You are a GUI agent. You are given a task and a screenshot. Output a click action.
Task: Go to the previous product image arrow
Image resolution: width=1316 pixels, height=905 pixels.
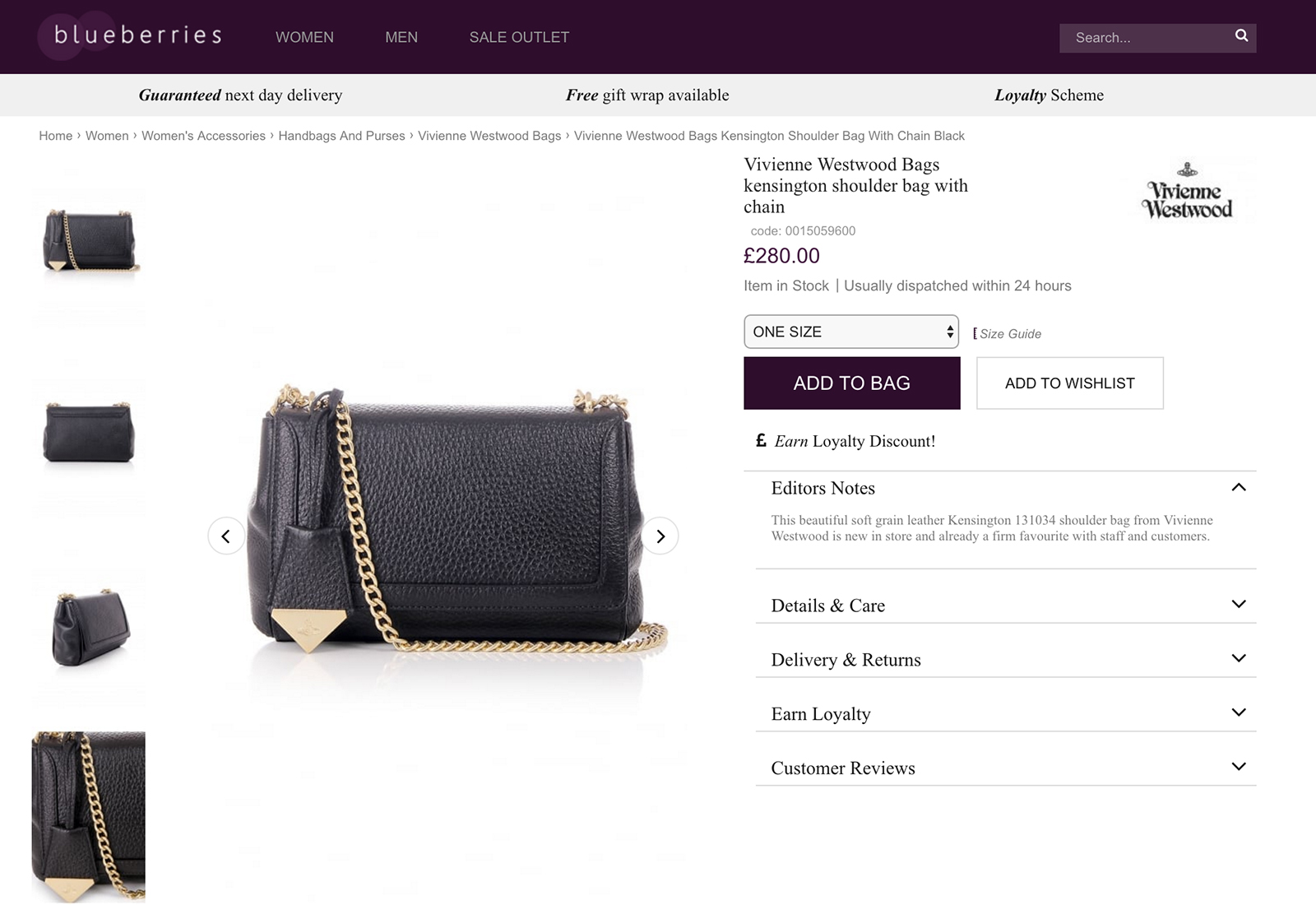coord(226,536)
